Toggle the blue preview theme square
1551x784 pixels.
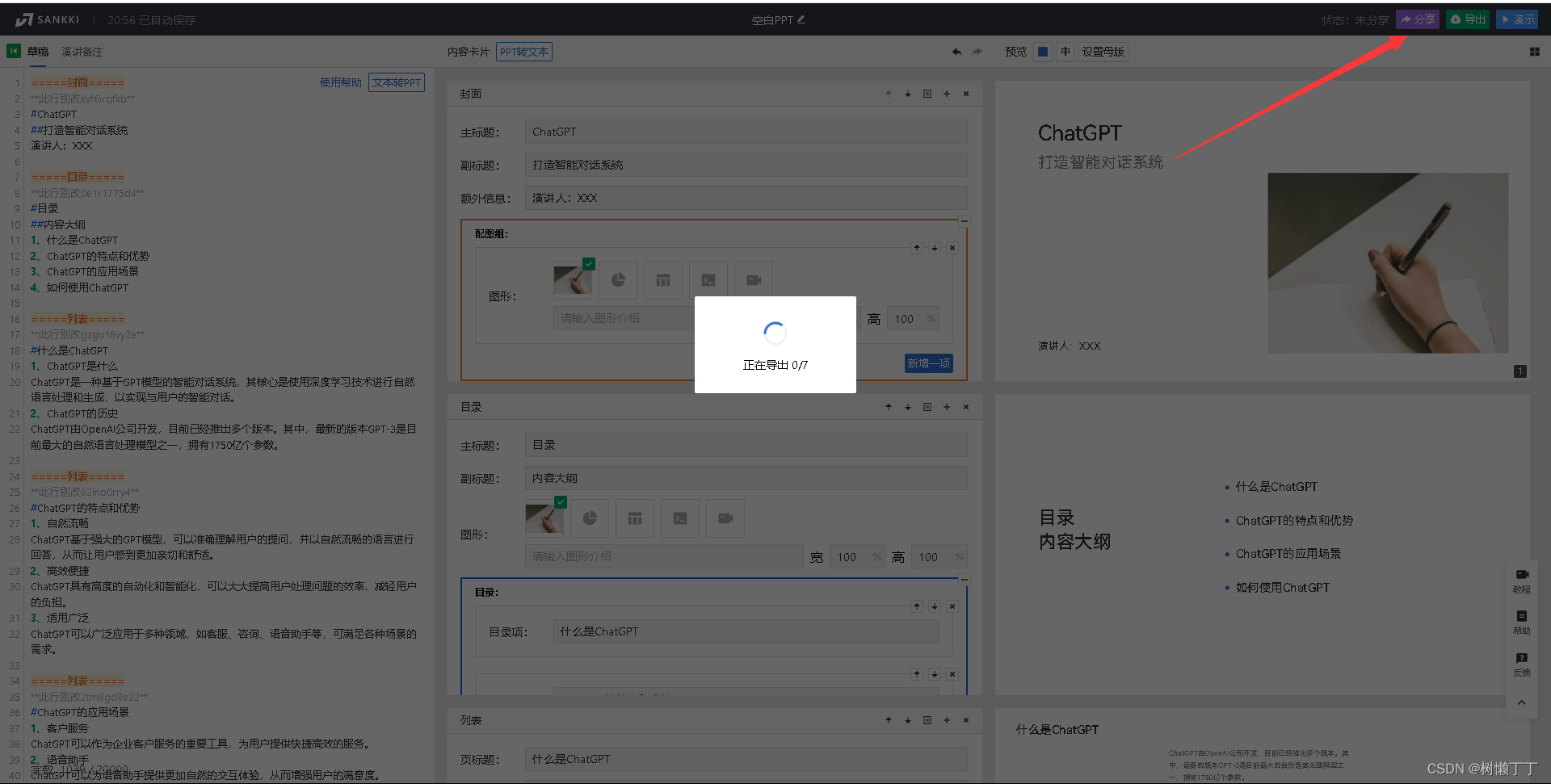tap(1043, 52)
